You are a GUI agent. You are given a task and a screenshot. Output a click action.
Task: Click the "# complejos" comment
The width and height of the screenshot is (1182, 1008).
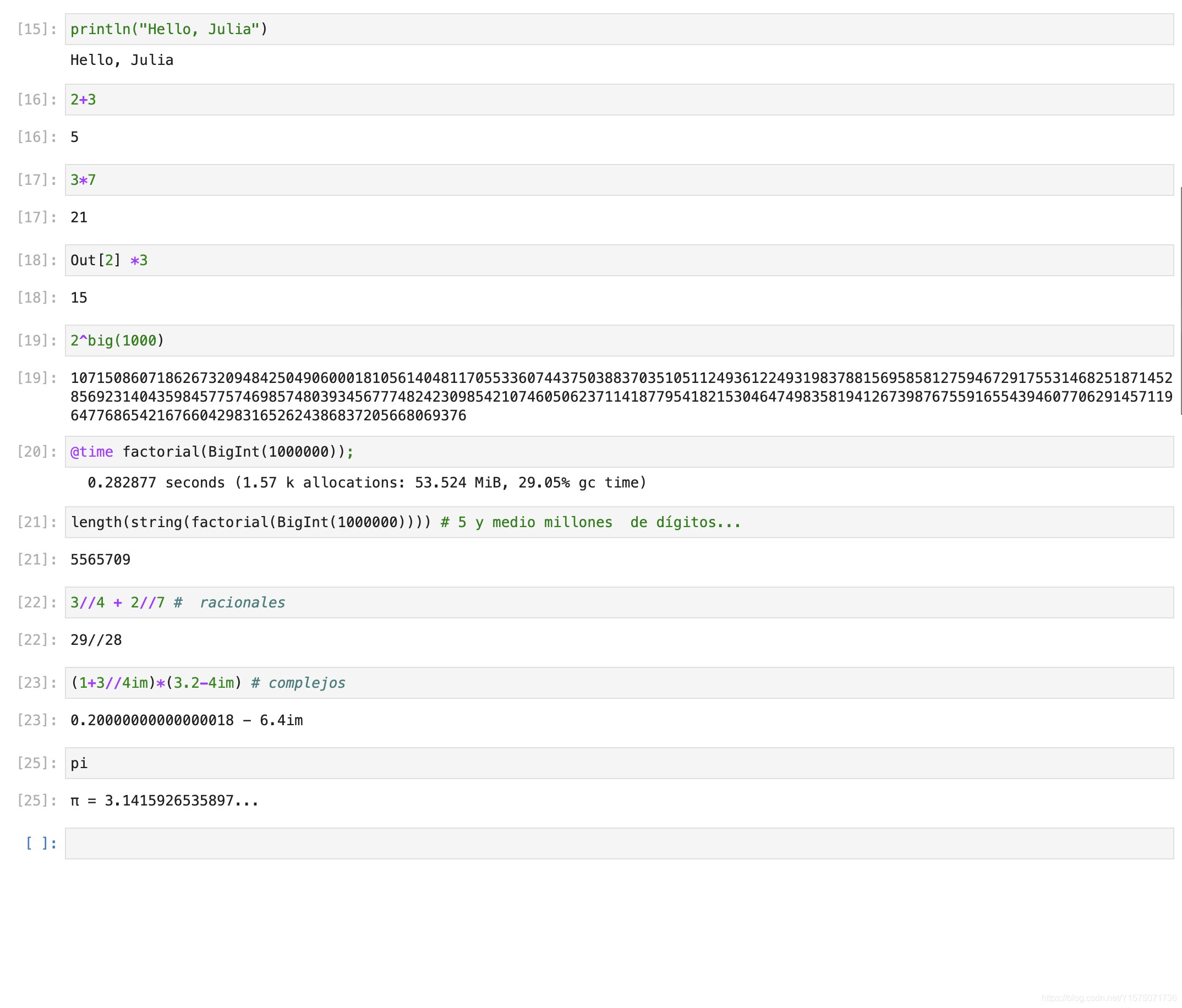pos(298,683)
